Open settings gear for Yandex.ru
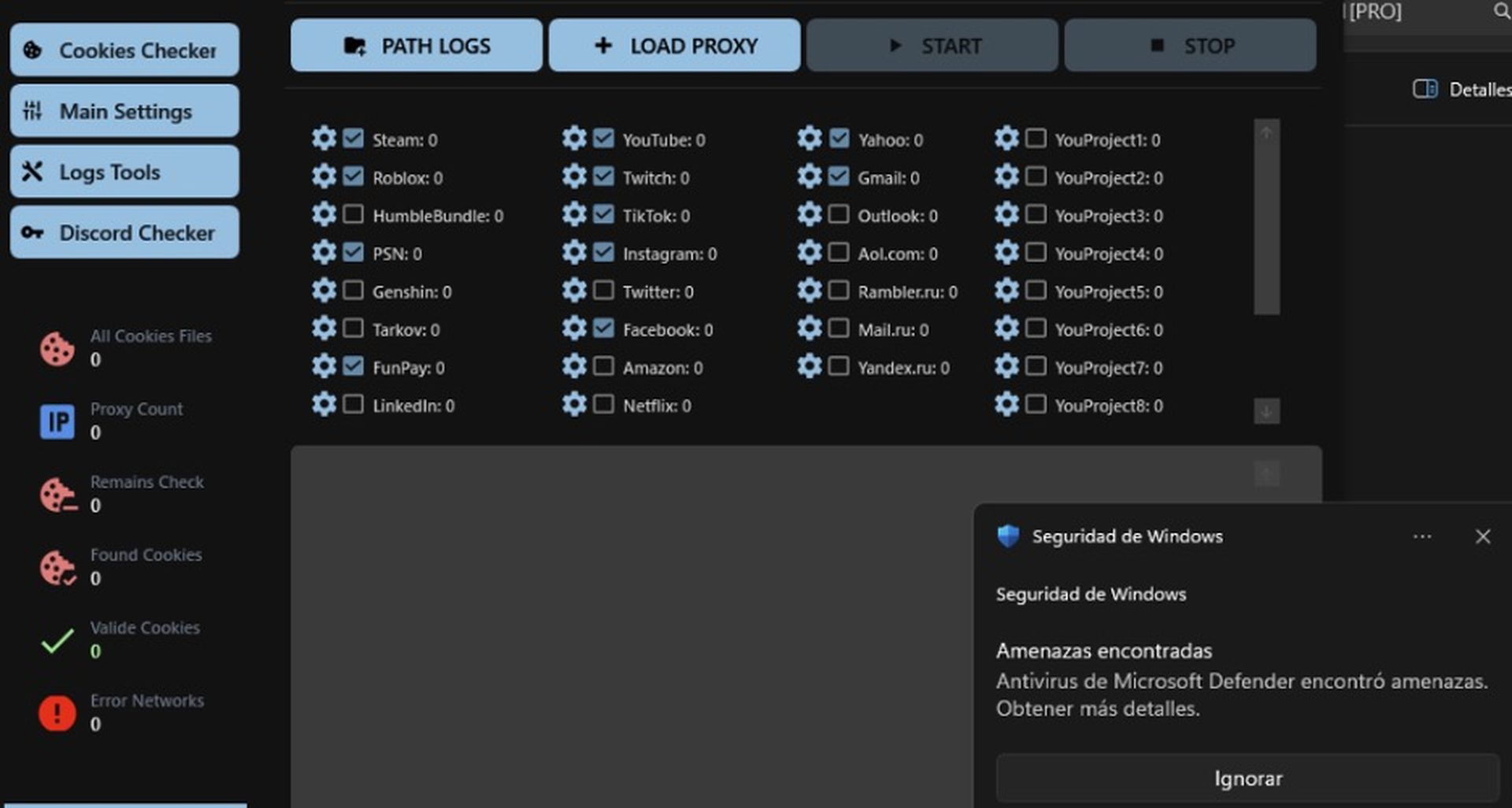1512x808 pixels. click(810, 366)
